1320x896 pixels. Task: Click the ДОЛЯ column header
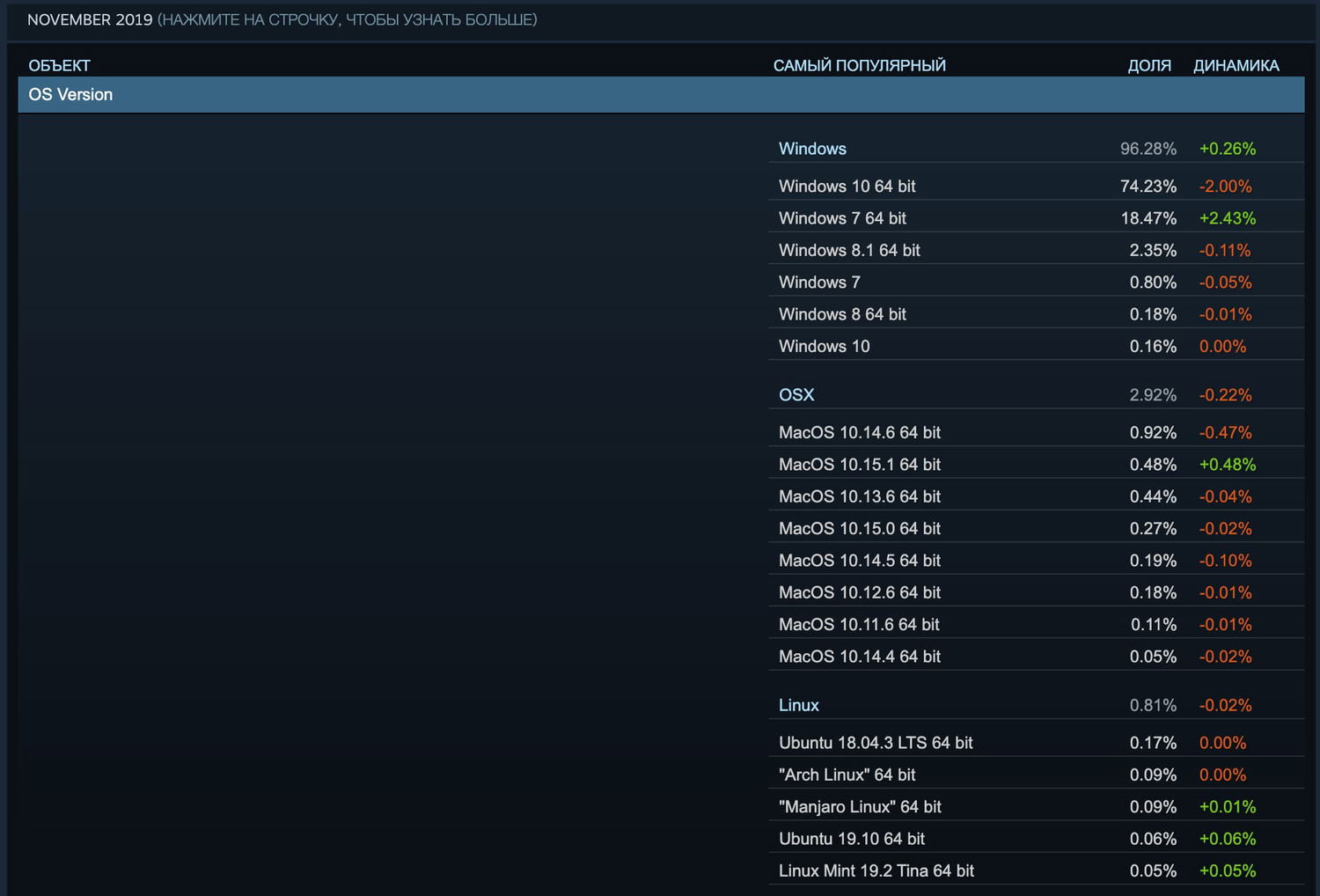click(x=1149, y=65)
